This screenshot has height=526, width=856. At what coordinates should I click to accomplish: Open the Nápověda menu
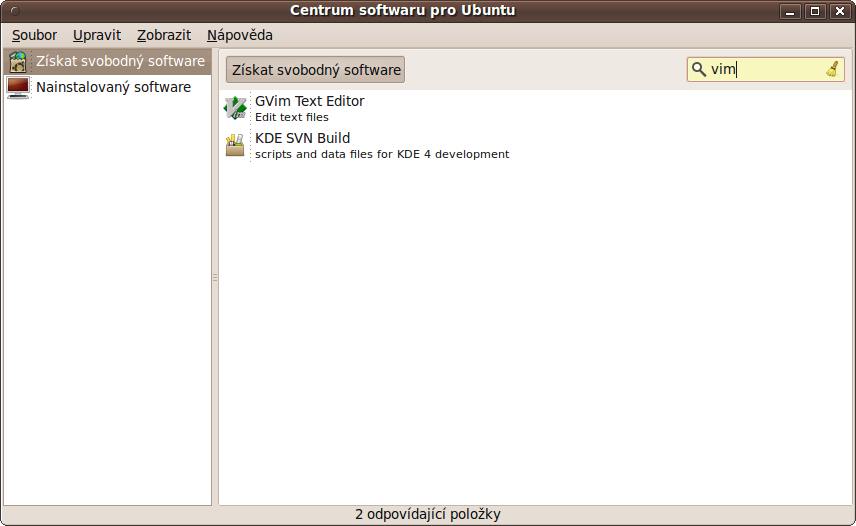click(240, 35)
